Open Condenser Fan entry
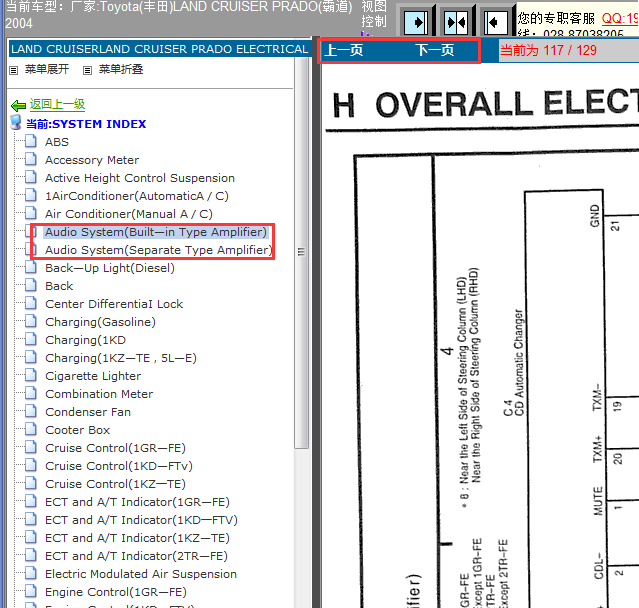 coord(88,412)
